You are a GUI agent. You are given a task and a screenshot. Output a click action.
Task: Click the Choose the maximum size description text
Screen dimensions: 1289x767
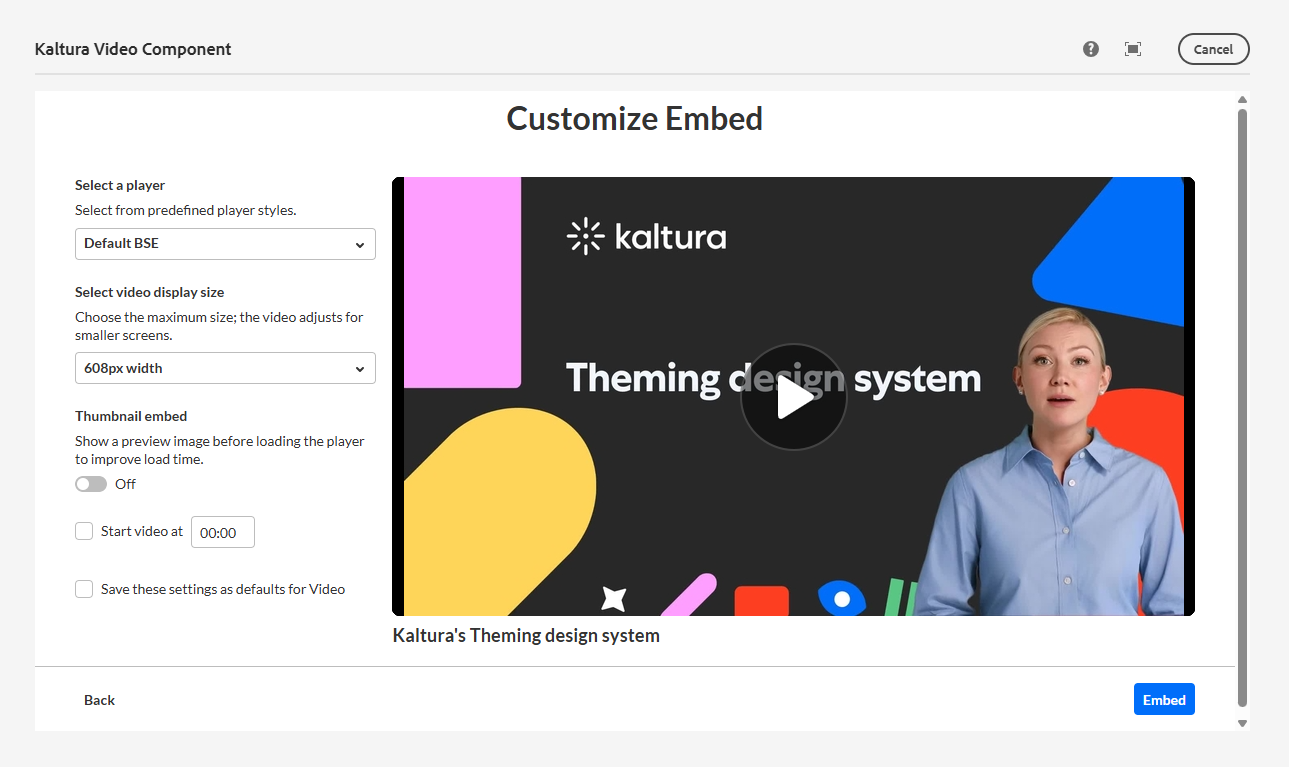pyautogui.click(x=220, y=326)
